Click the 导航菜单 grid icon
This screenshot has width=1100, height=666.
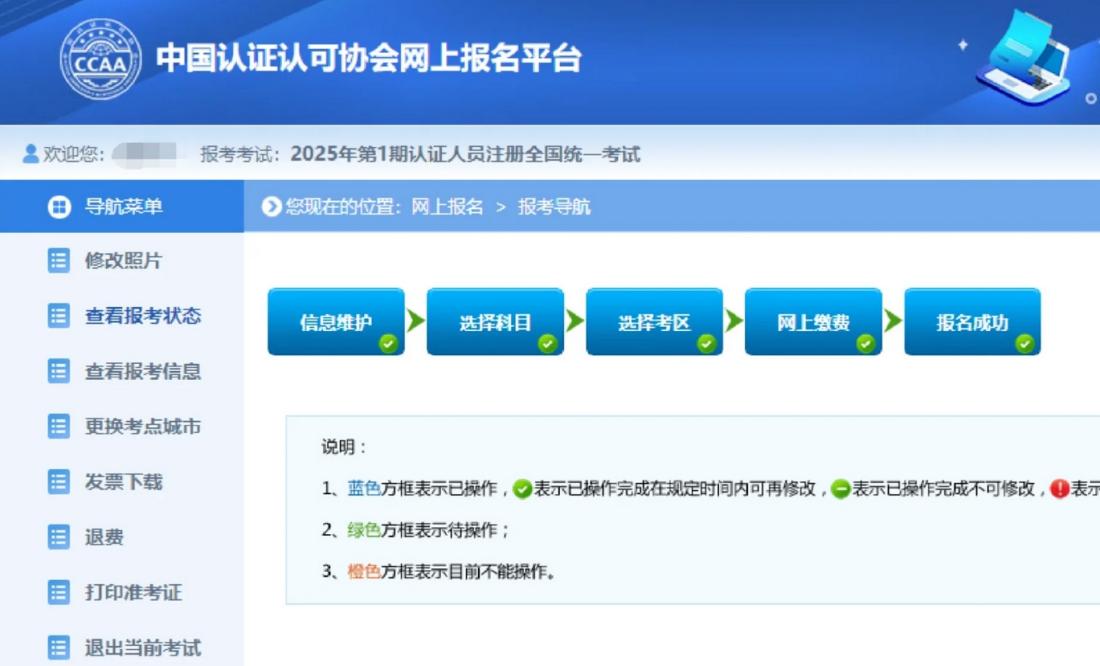coord(59,207)
